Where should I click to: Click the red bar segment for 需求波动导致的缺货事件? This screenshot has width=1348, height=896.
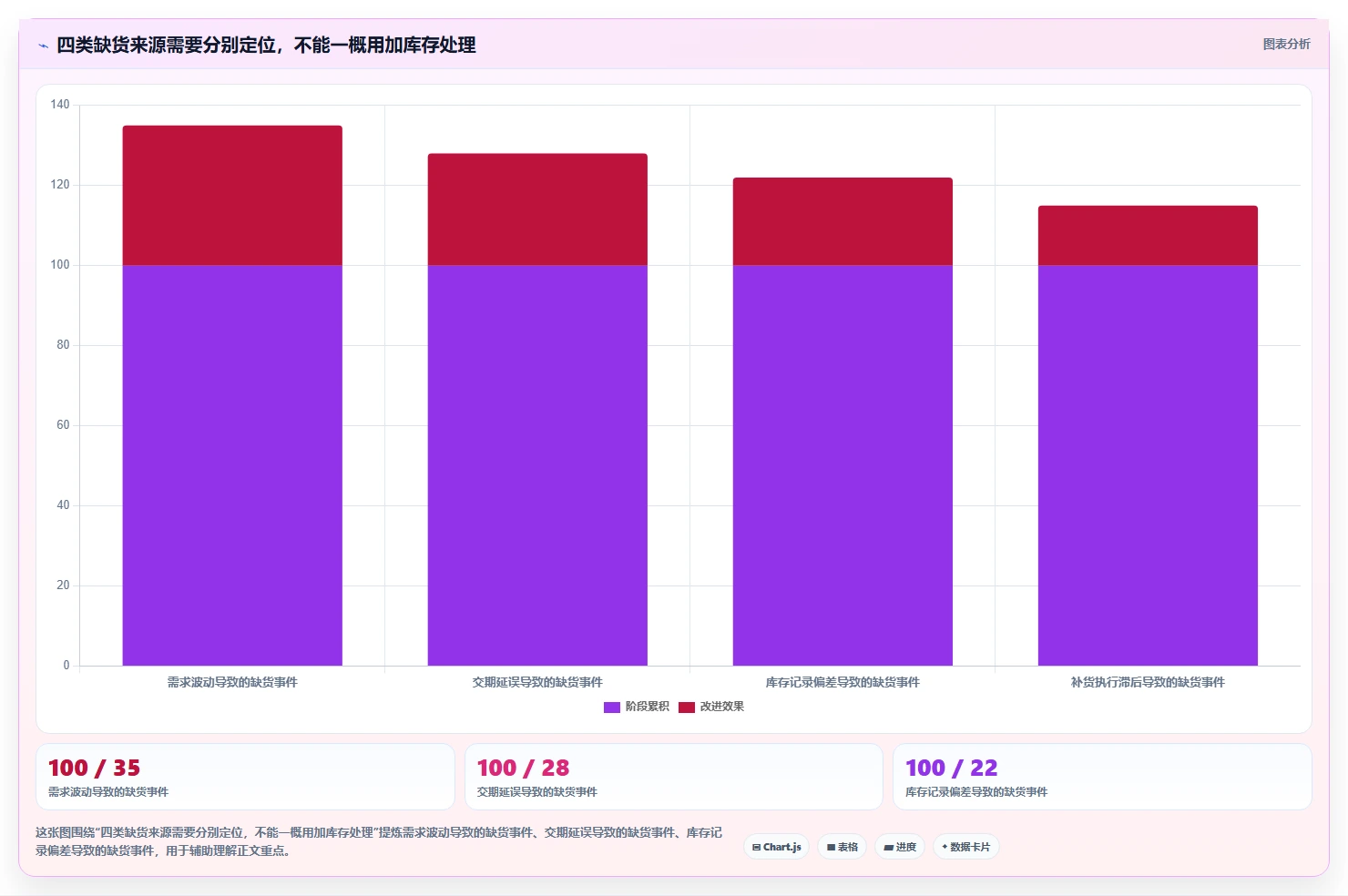232,196
